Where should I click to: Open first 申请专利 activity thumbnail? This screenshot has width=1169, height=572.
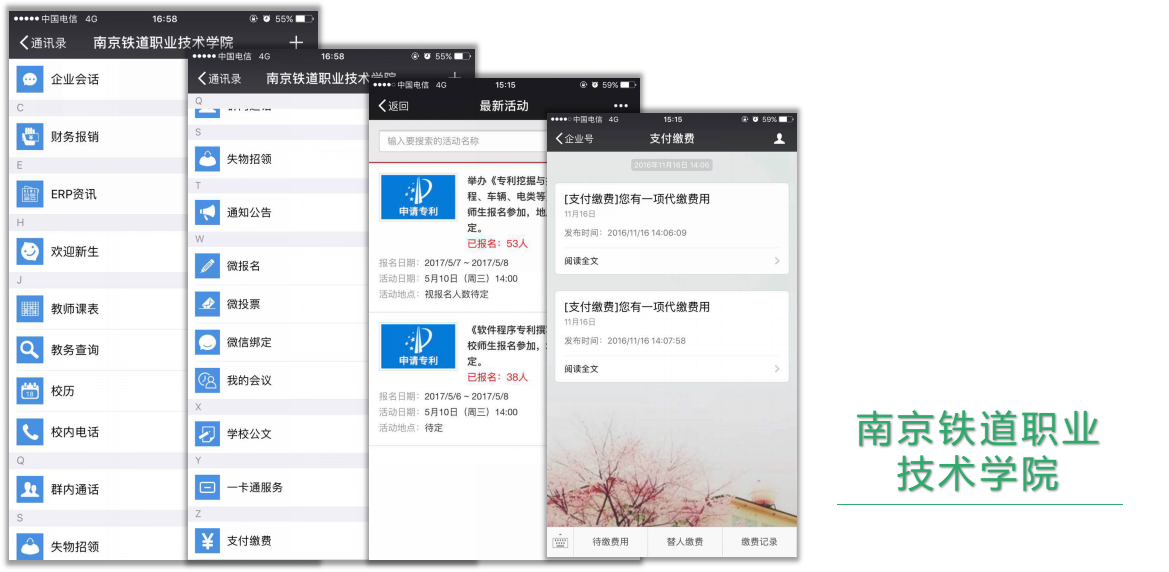(x=418, y=198)
